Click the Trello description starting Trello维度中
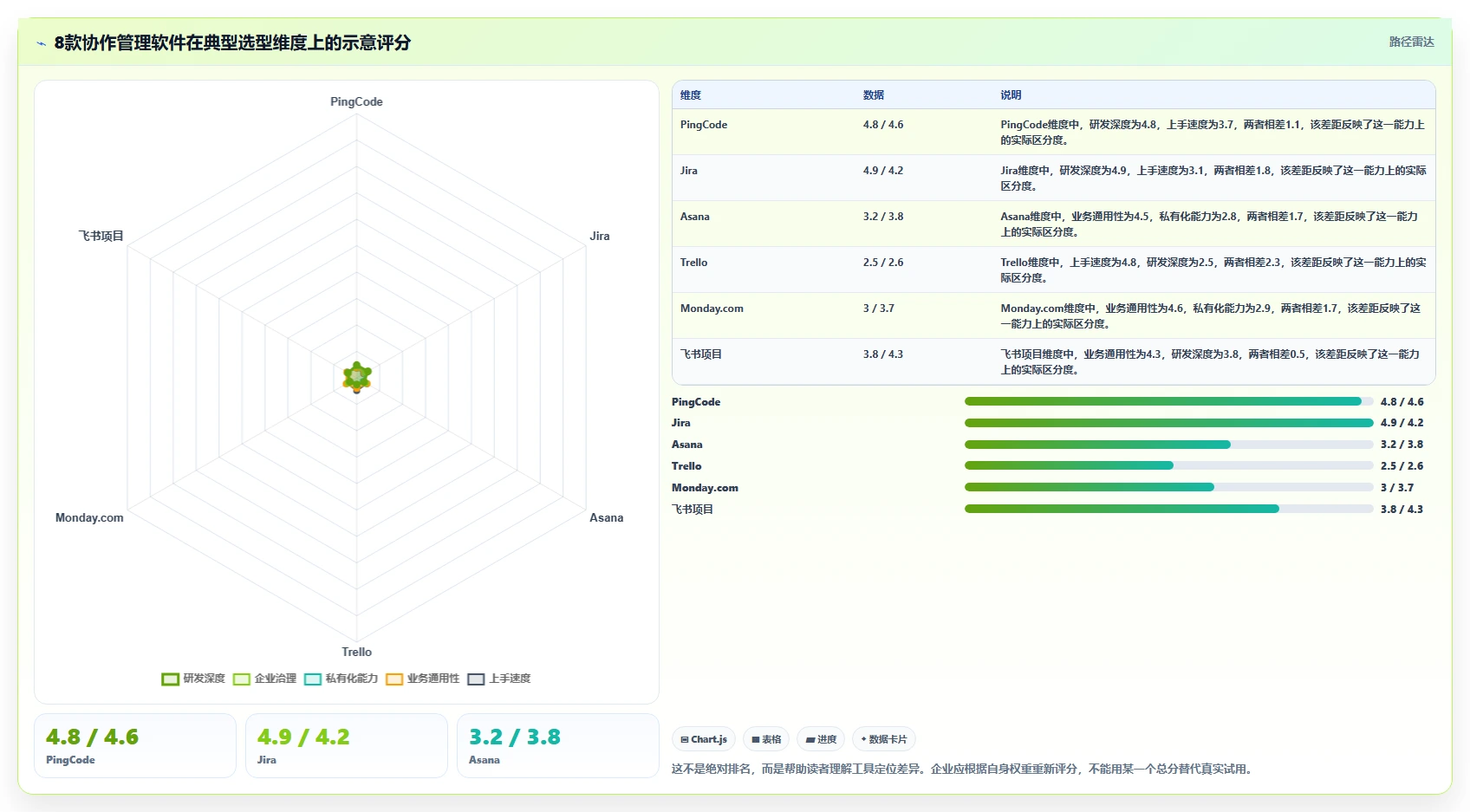Image resolution: width=1470 pixels, height=812 pixels. 1213,270
